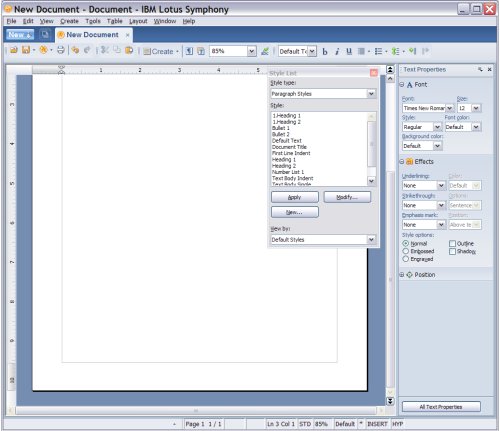Screen dimensions: 500x431
Task: Click the All Text Properties button
Action: point(441,407)
